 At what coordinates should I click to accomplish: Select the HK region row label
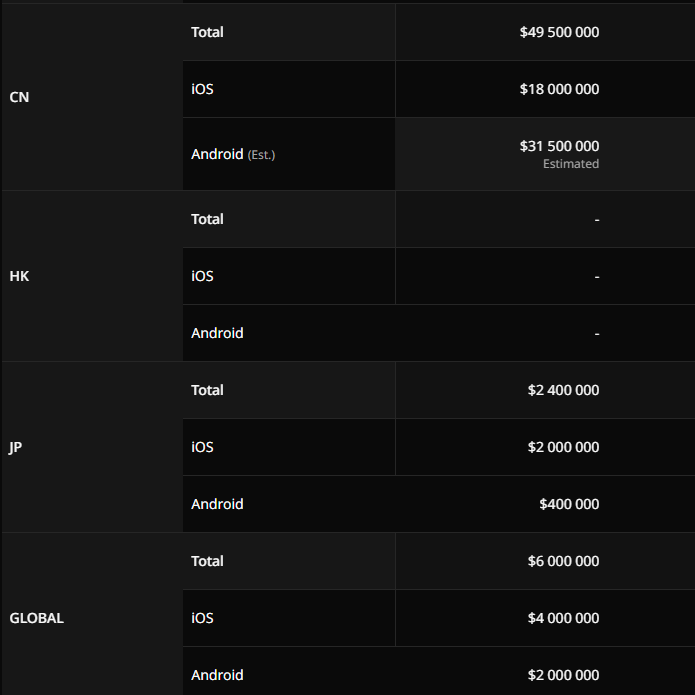(19, 276)
